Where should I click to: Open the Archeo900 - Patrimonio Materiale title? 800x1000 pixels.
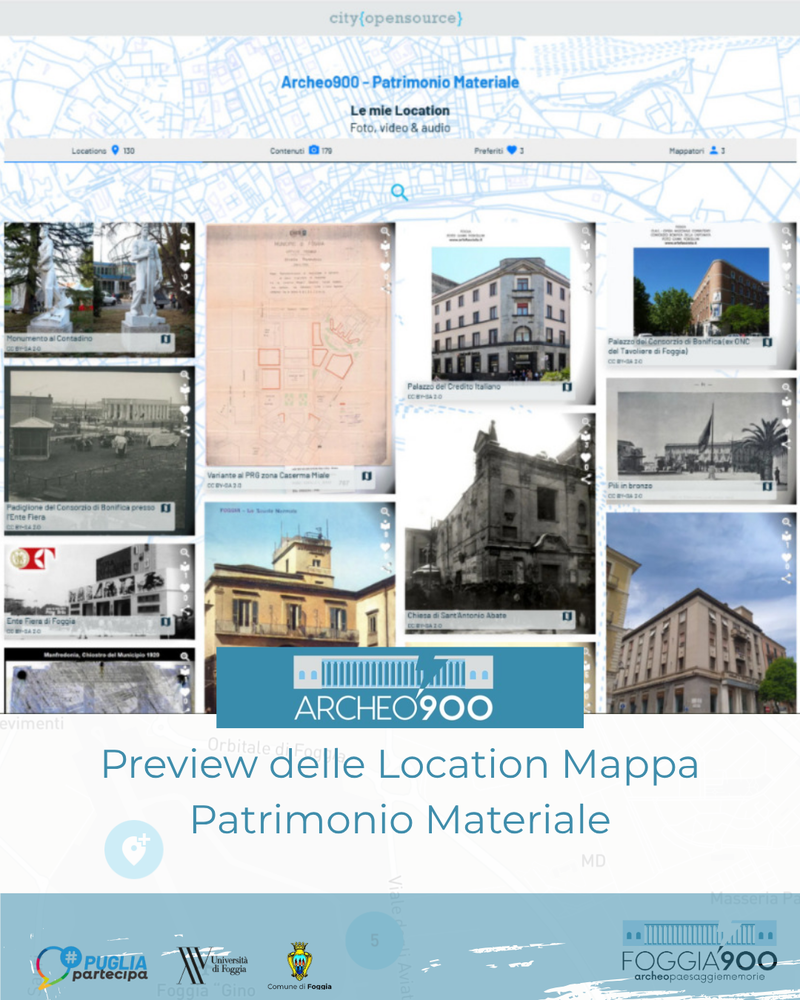click(400, 82)
